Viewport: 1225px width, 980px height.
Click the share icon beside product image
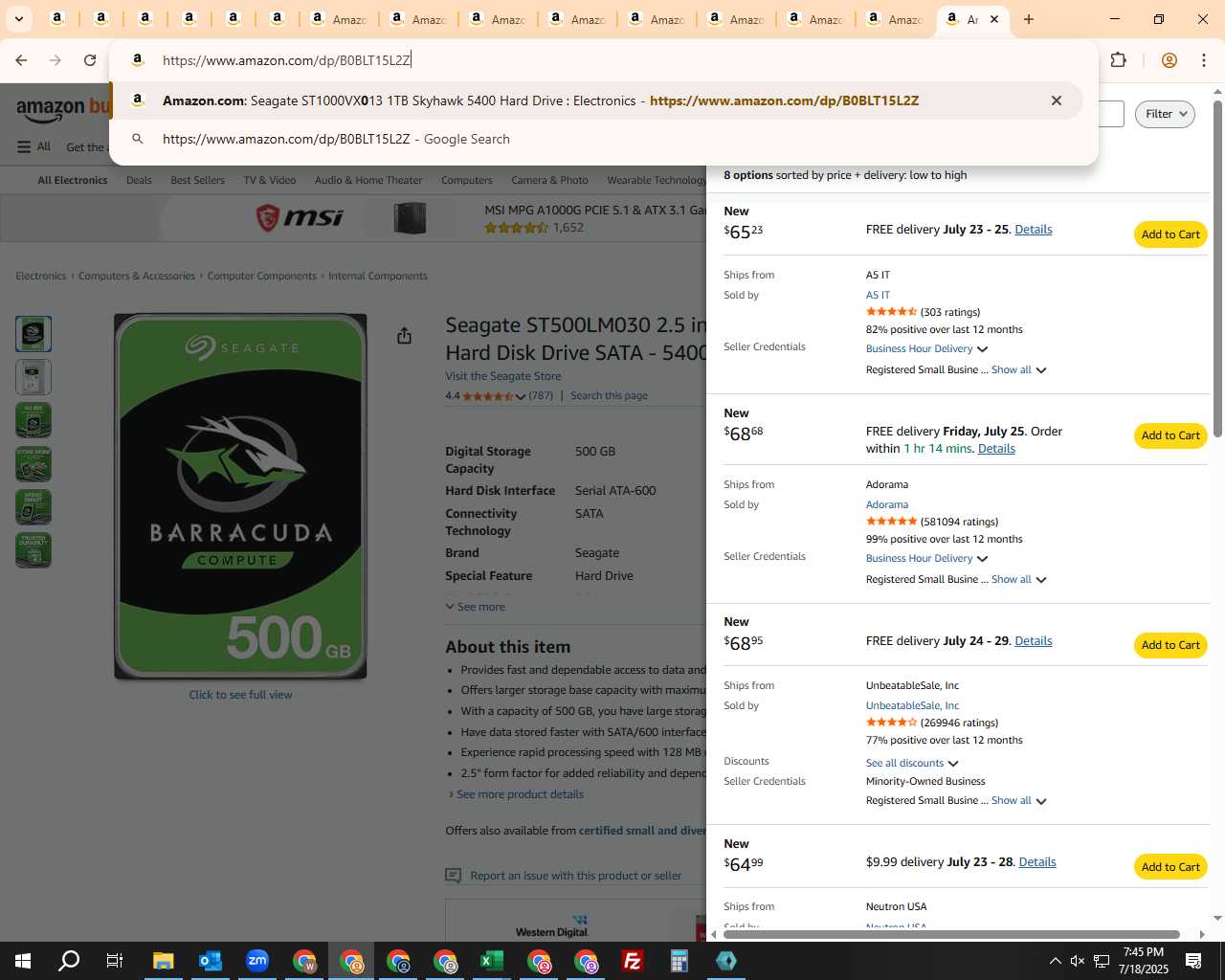(405, 336)
